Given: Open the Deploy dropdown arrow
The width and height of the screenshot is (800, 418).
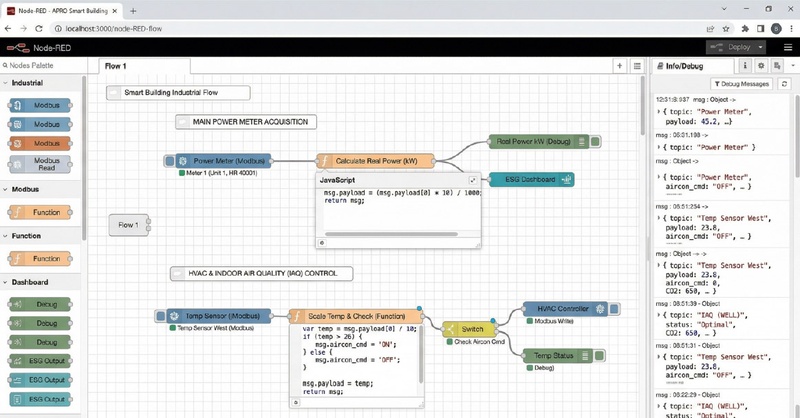Looking at the screenshot, I should (x=761, y=47).
